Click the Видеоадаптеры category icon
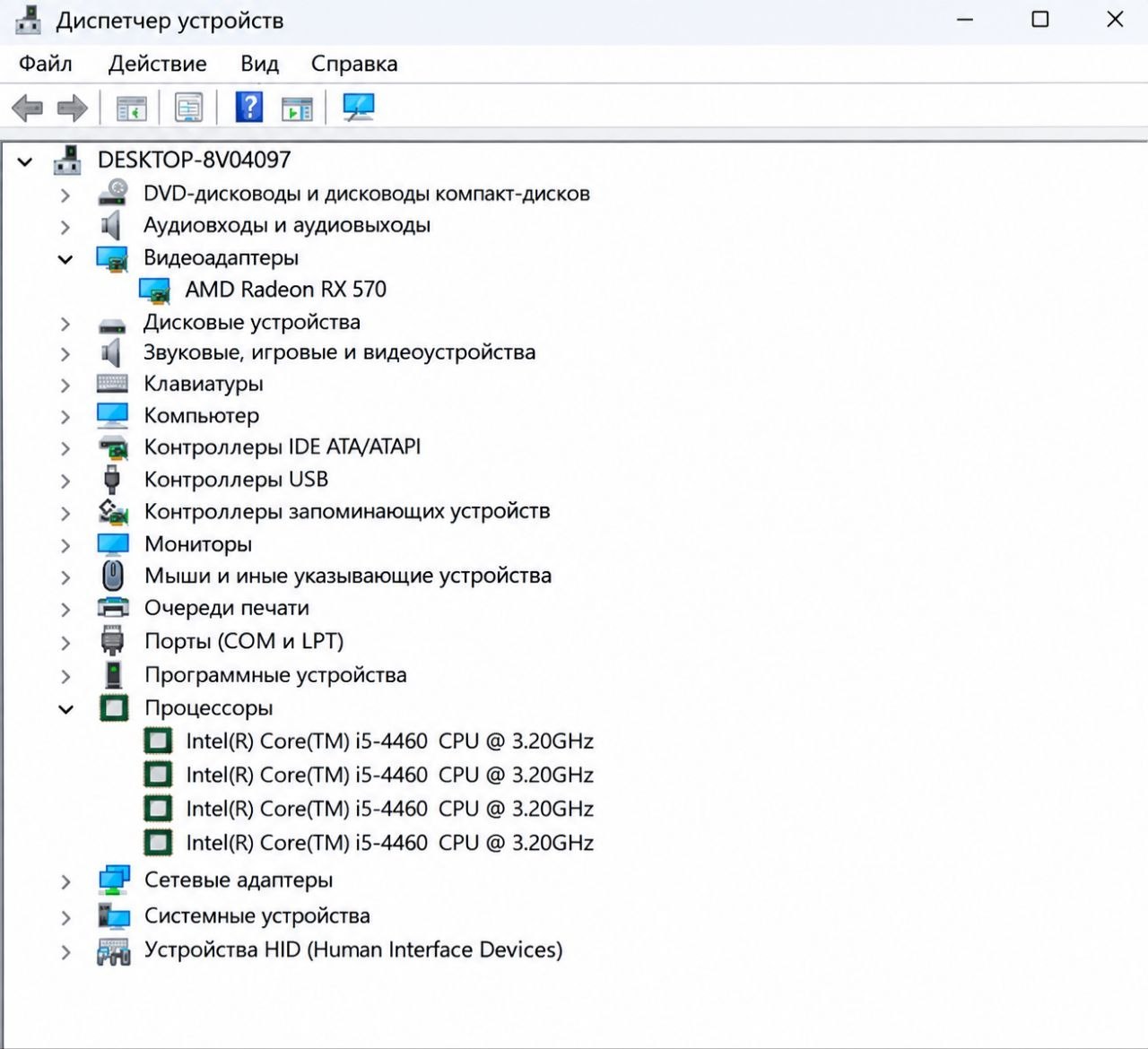 point(112,259)
